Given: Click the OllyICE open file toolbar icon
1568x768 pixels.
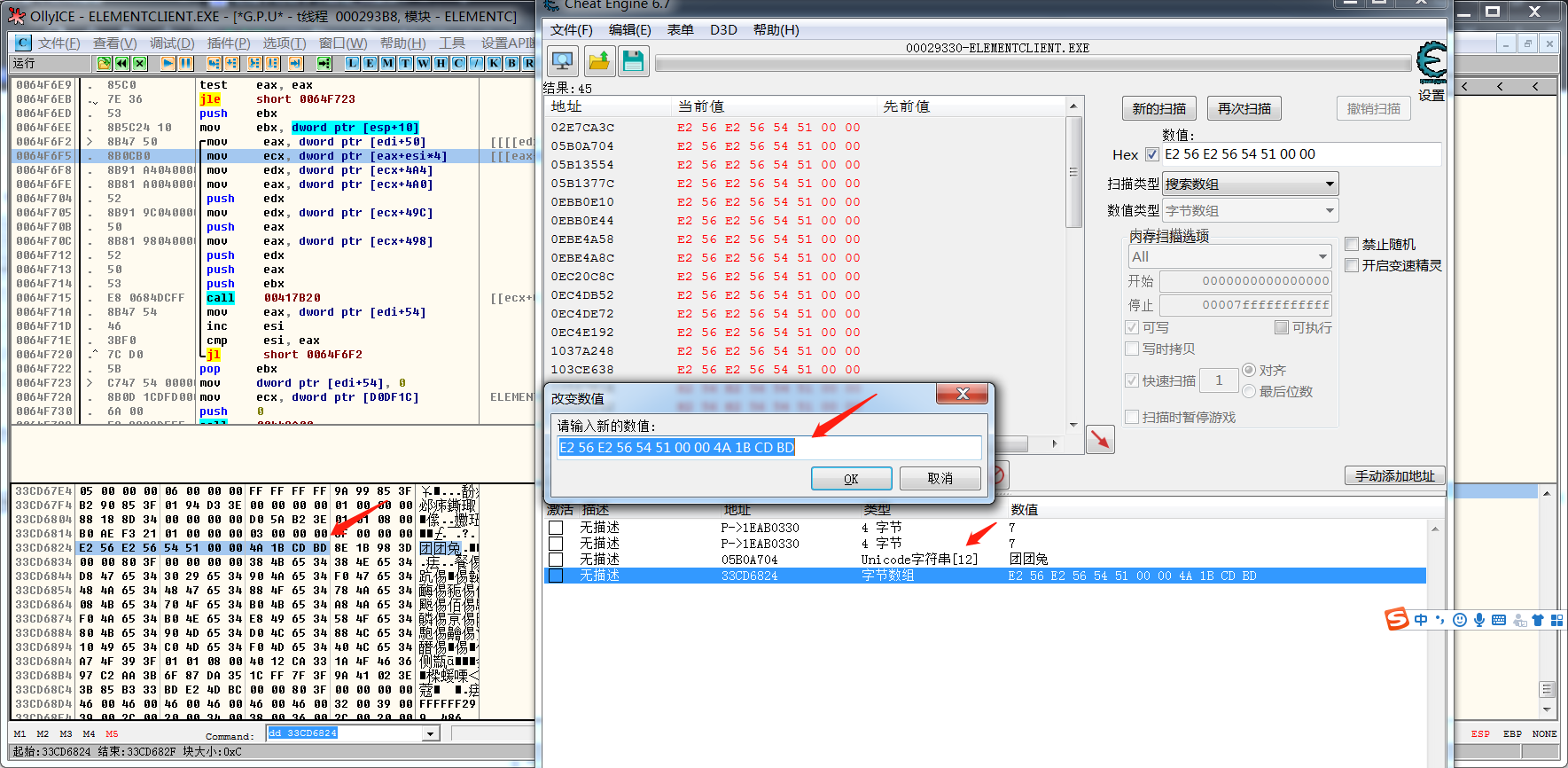Looking at the screenshot, I should (105, 63).
